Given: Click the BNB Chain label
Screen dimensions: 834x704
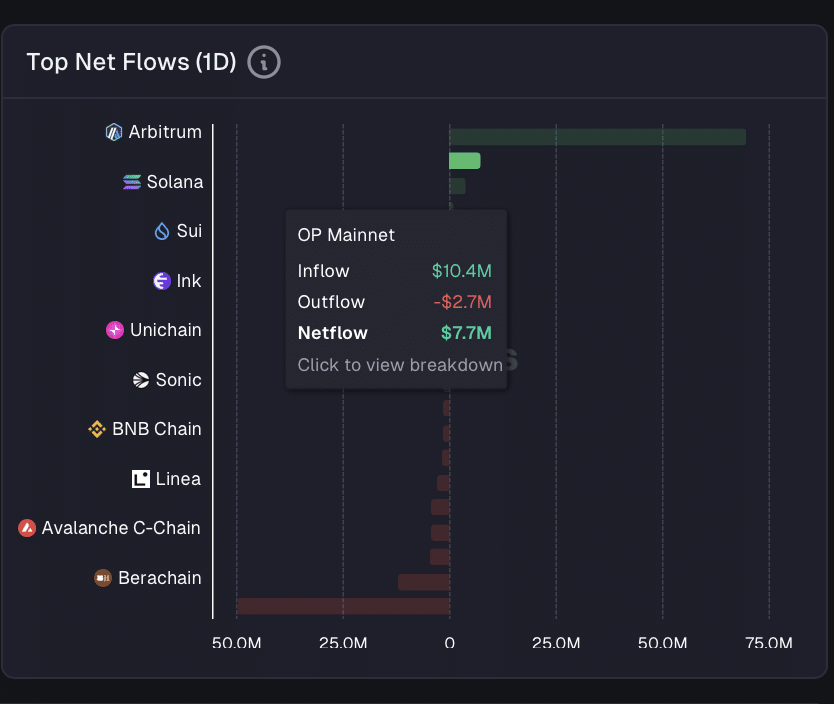Looking at the screenshot, I should point(157,429).
